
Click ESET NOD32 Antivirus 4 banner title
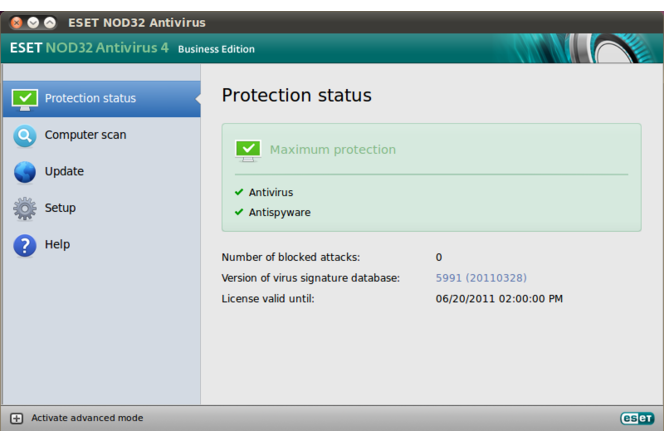[89, 47]
